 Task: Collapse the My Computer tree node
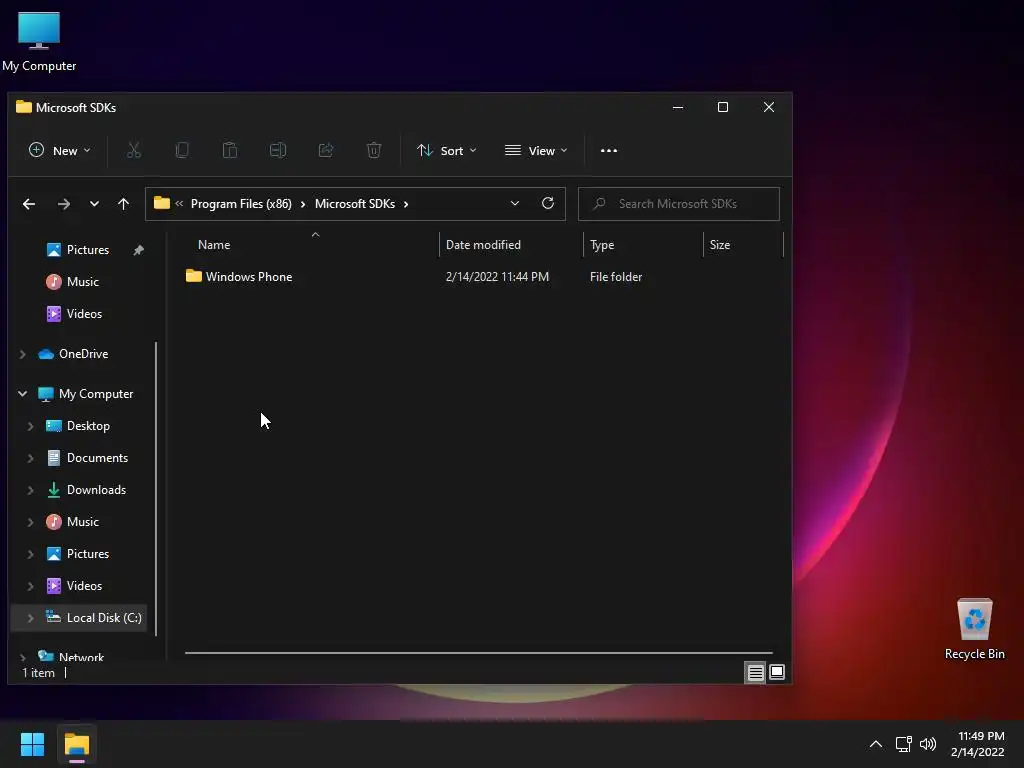22,394
